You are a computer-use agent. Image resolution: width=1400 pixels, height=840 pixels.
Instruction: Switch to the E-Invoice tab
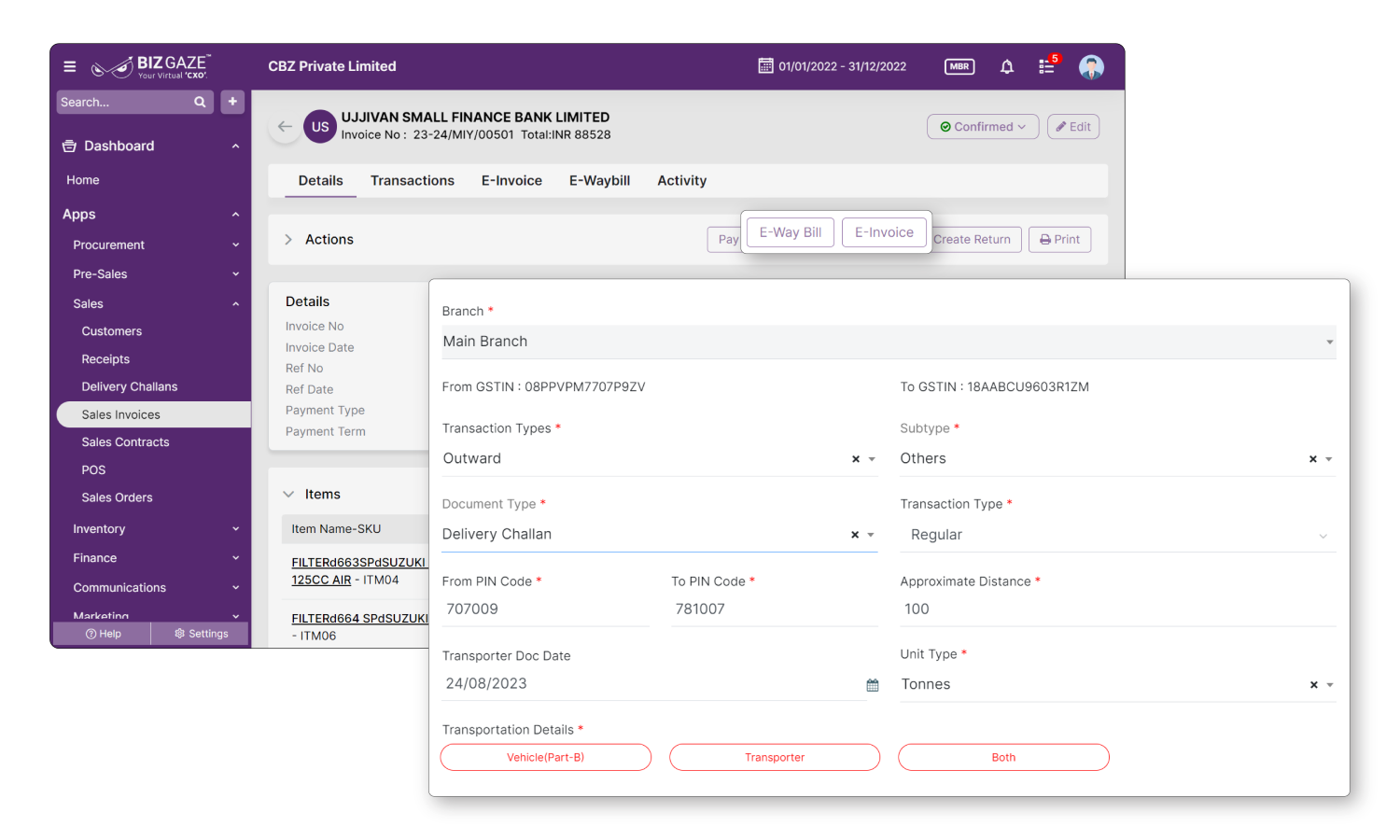[x=511, y=181]
